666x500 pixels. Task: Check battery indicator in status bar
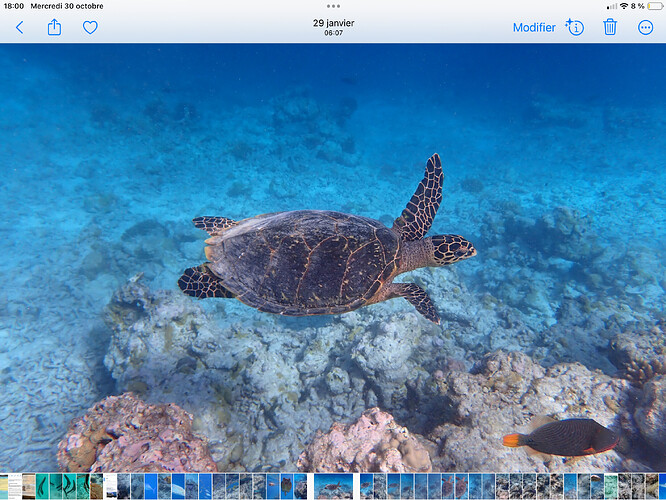point(655,6)
